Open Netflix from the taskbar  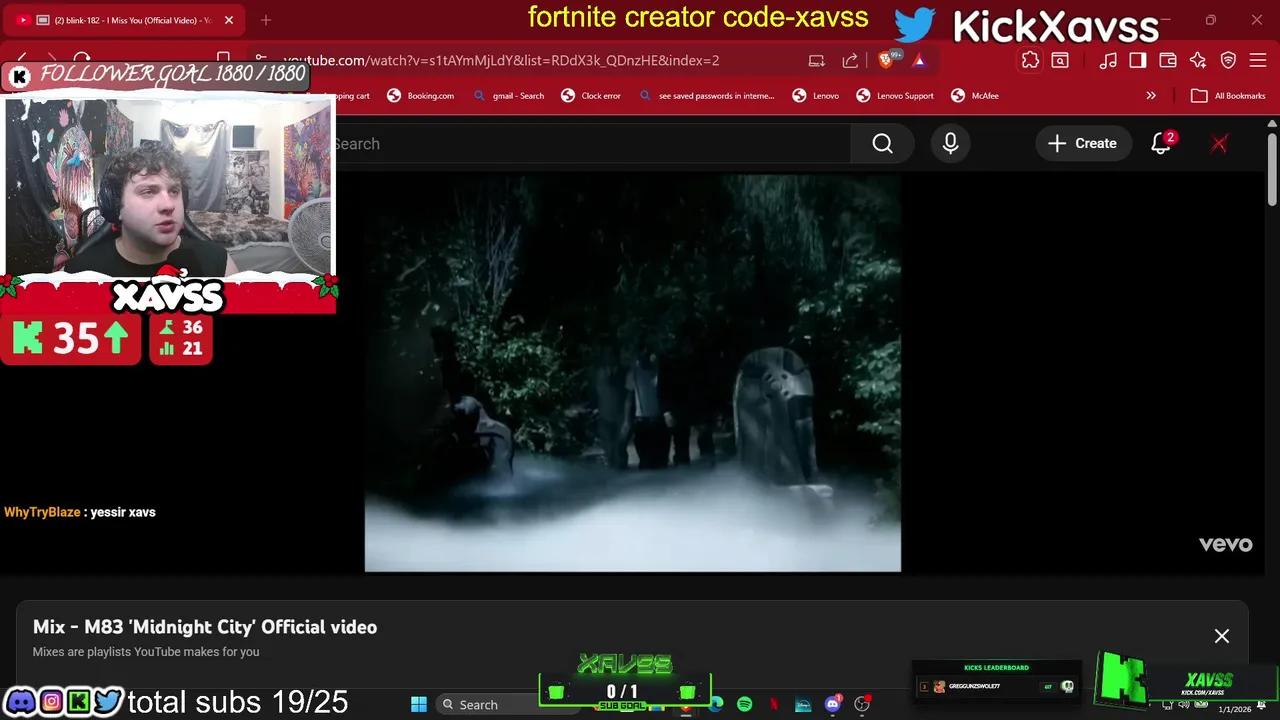point(774,705)
